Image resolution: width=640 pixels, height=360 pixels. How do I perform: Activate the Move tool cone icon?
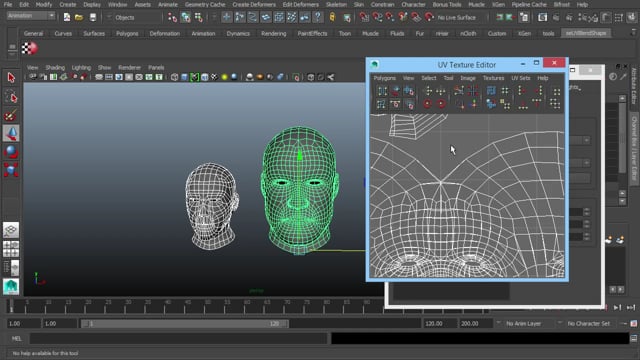[x=11, y=133]
